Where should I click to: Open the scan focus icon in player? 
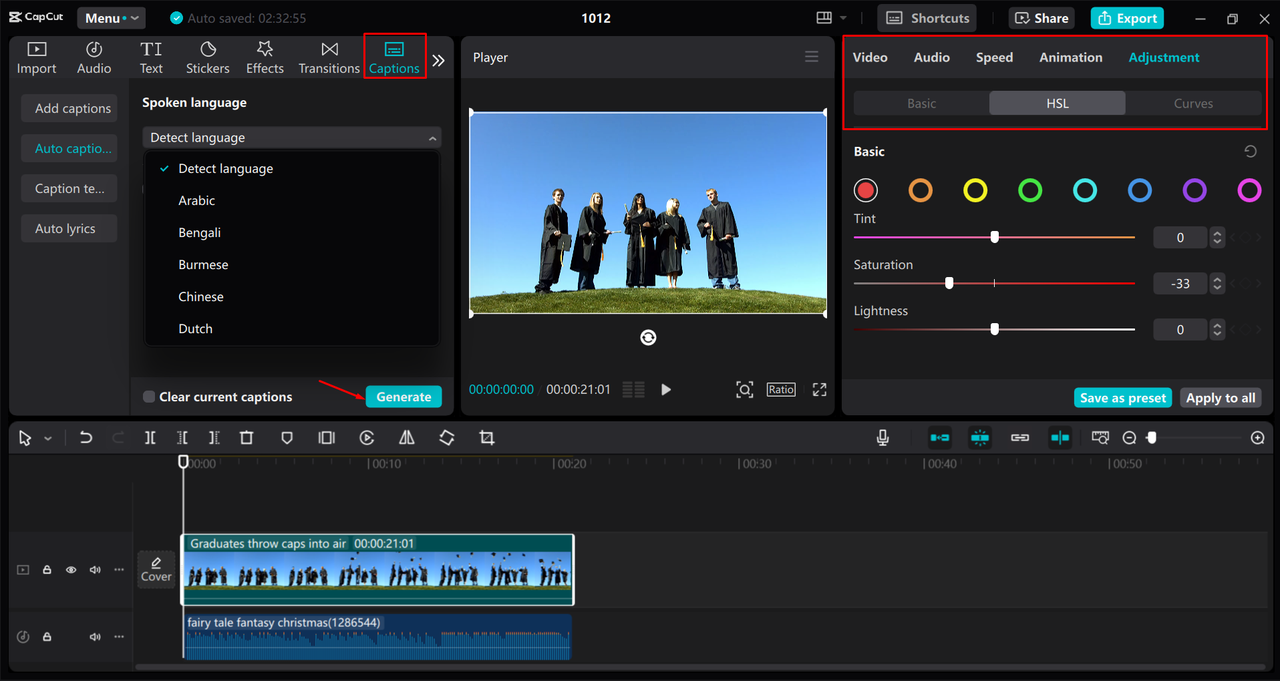pyautogui.click(x=744, y=390)
